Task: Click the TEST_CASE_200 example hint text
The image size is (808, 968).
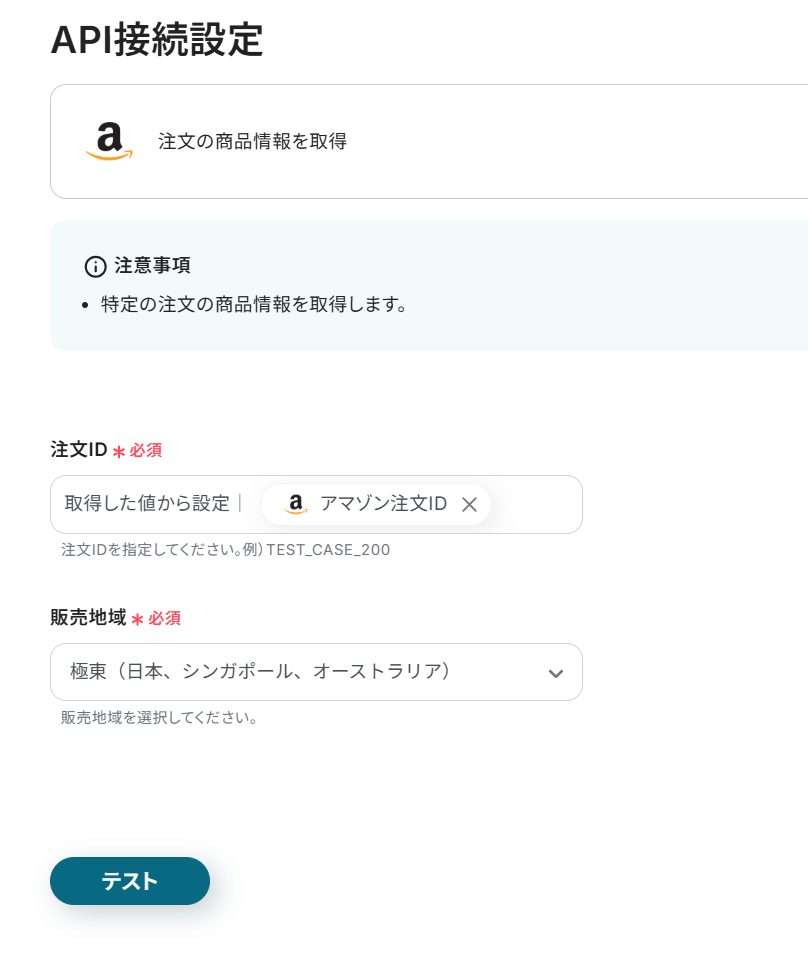Action: (328, 550)
